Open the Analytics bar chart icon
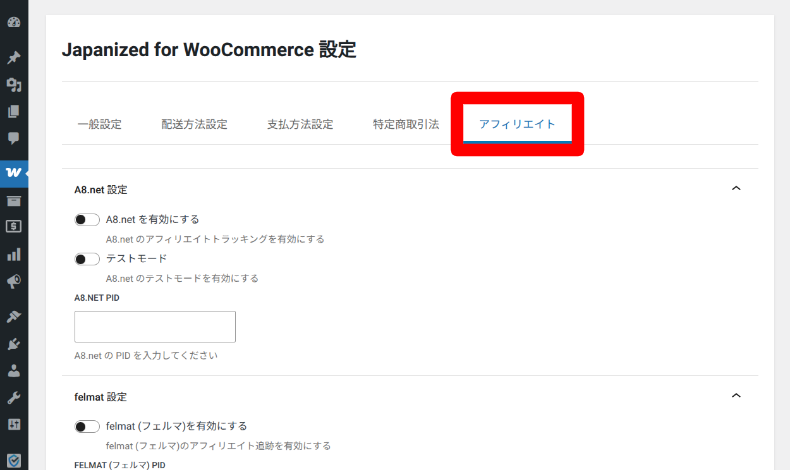 (14, 254)
